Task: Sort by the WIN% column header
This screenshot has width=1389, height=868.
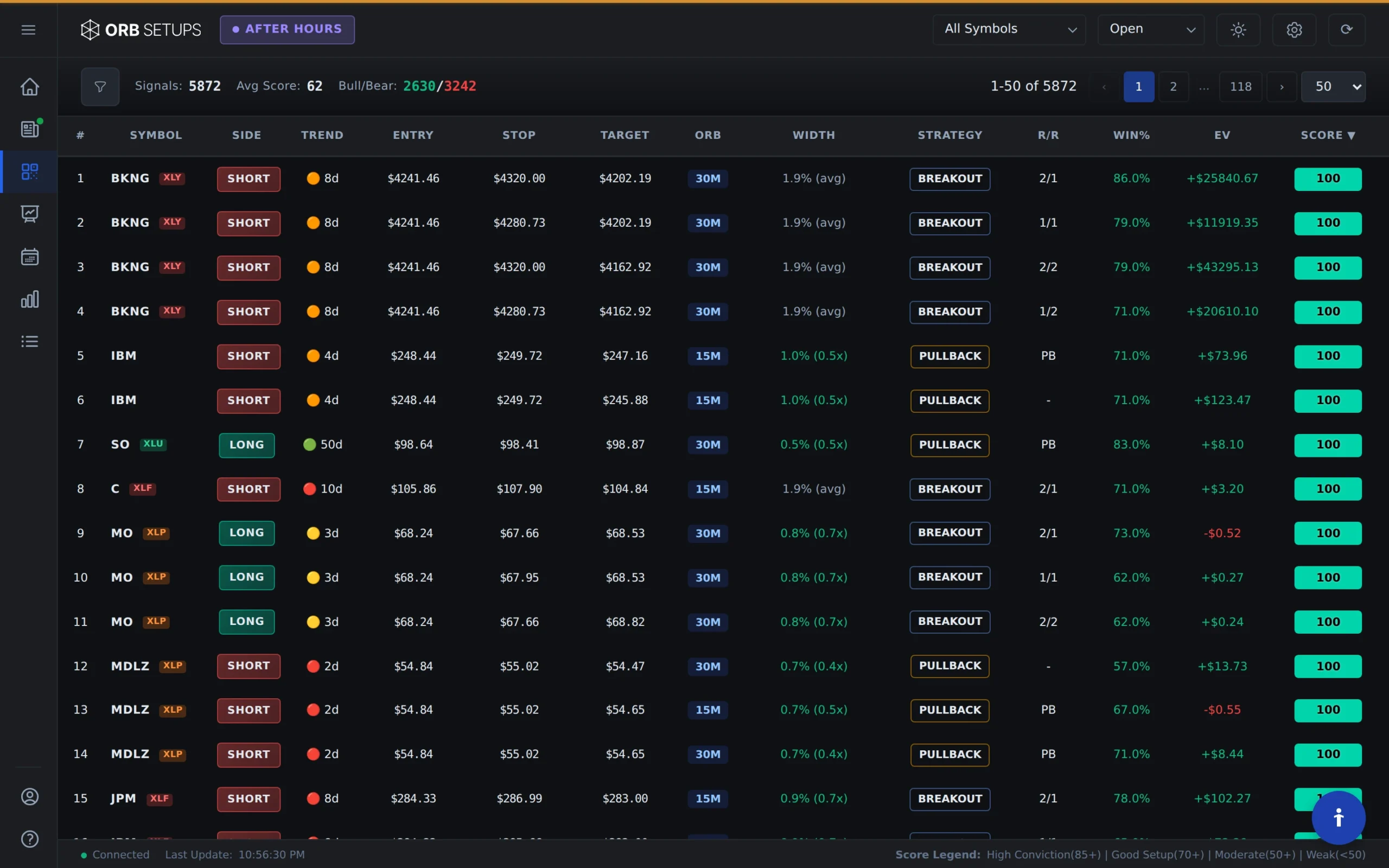Action: [1131, 136]
